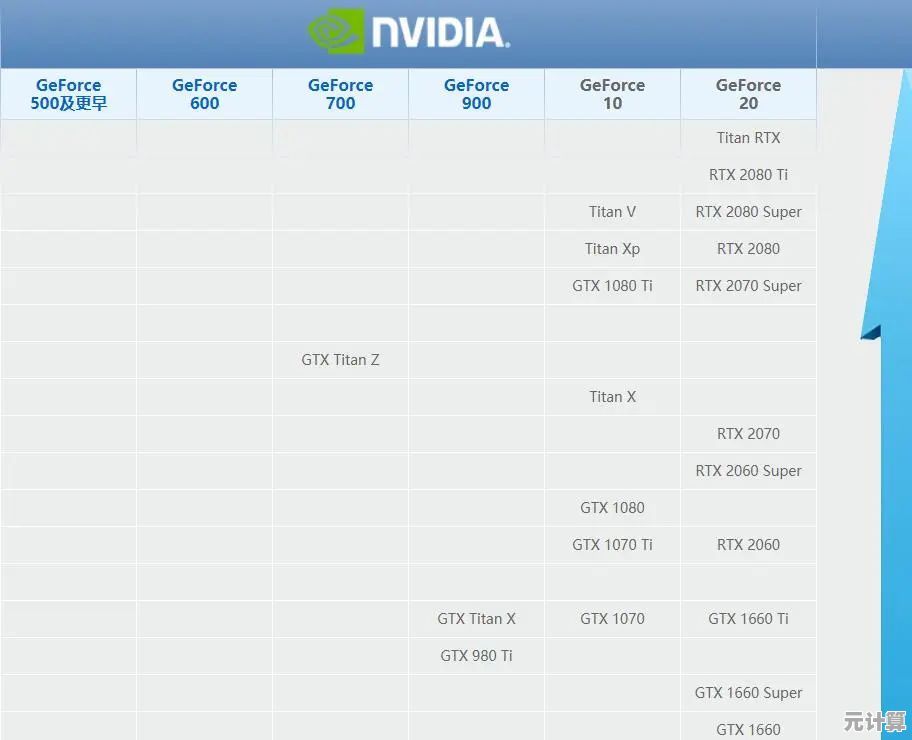Screen dimensions: 912x740
Task: Click the GeForce 20 column header
Action: click(x=748, y=94)
